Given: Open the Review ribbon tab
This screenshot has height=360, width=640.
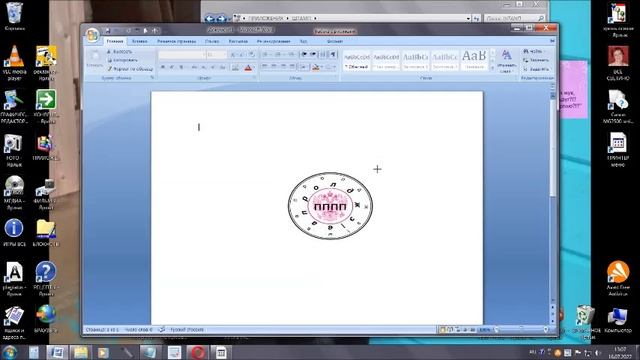Looking at the screenshot, I should tap(273, 41).
